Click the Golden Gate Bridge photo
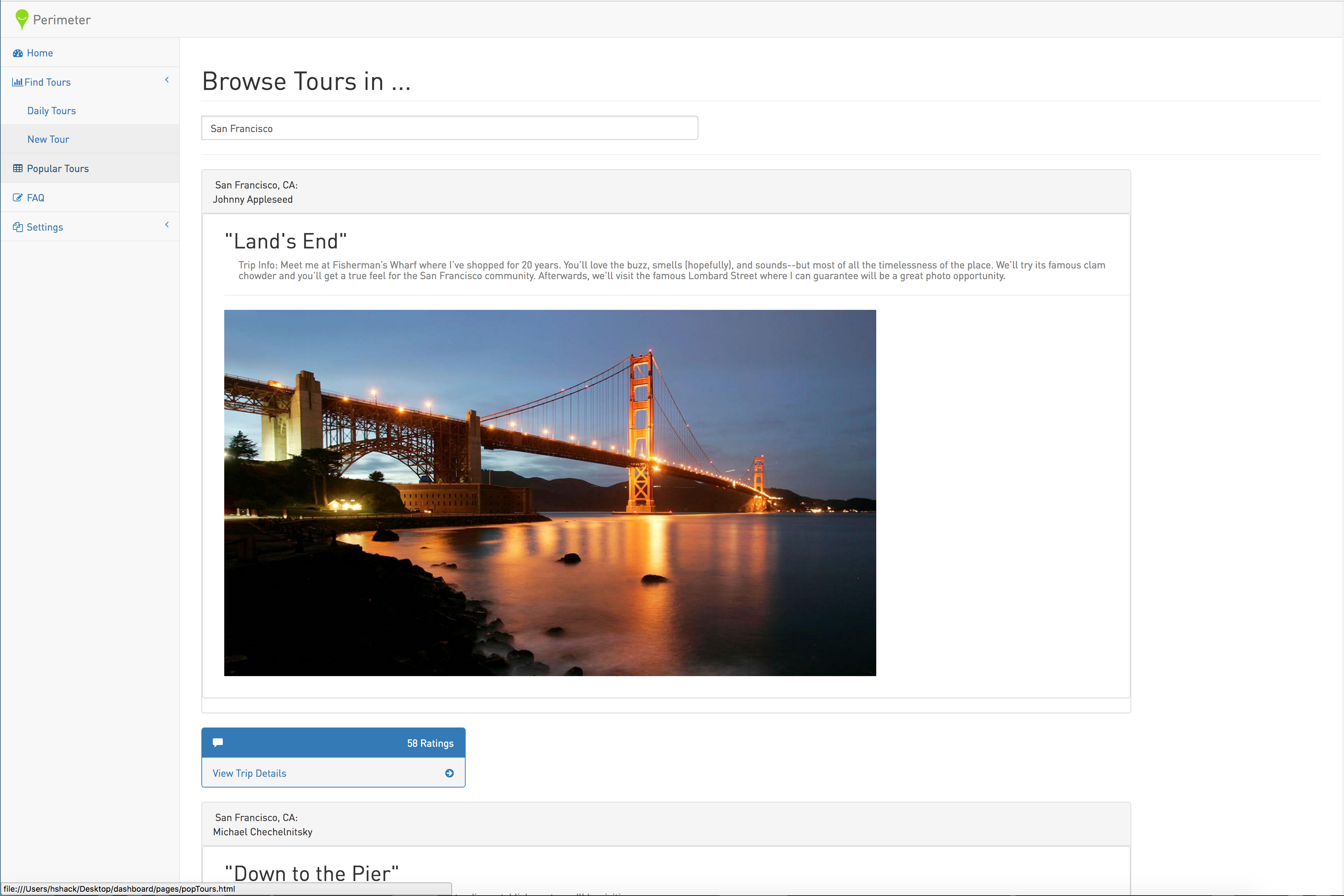The height and width of the screenshot is (896, 1344). tap(550, 493)
